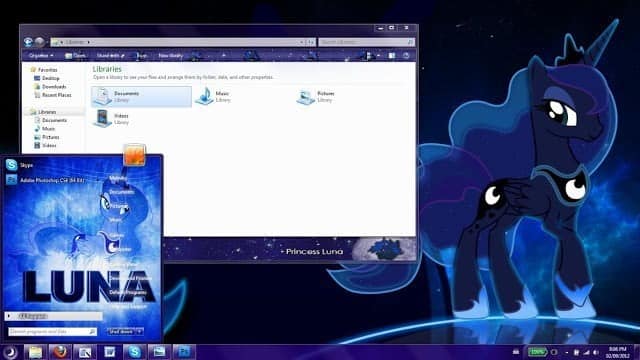The width and height of the screenshot is (640, 360).
Task: Select Favorites in navigation pane
Action: click(x=44, y=70)
